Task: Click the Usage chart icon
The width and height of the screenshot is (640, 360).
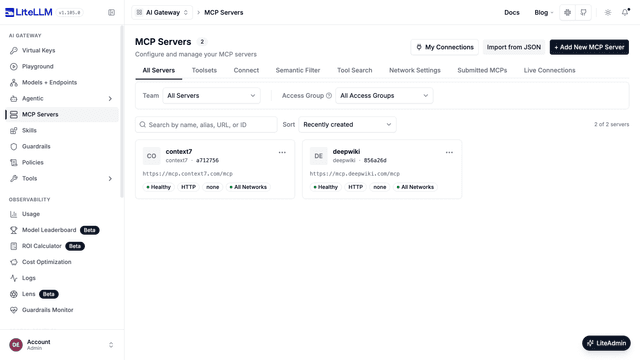Action: (x=14, y=214)
